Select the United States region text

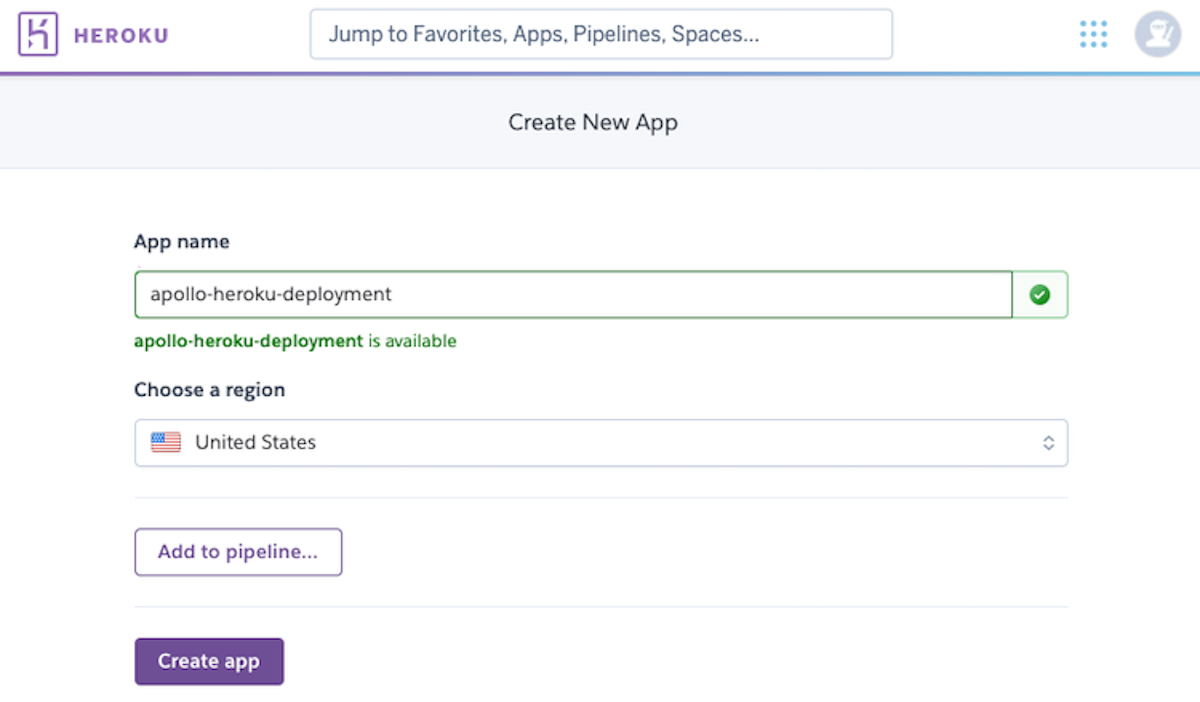click(x=255, y=442)
